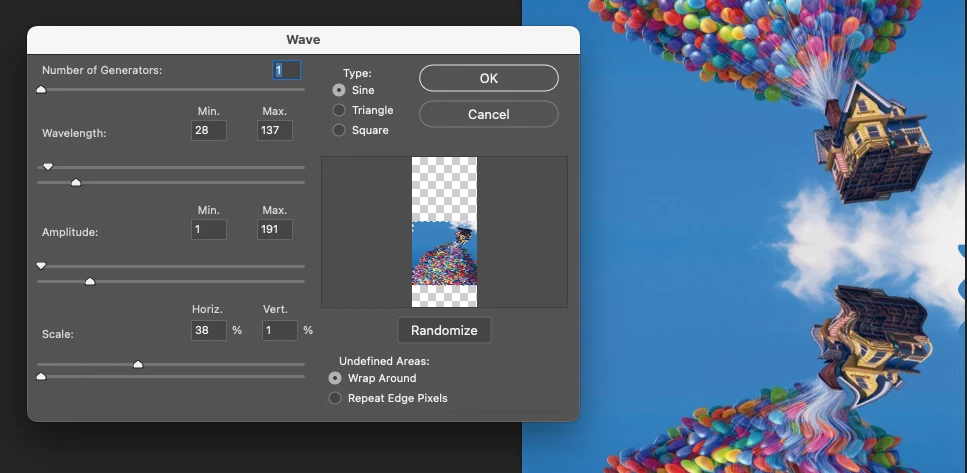Click the Wave dialog title bar
967x473 pixels.
tap(303, 39)
